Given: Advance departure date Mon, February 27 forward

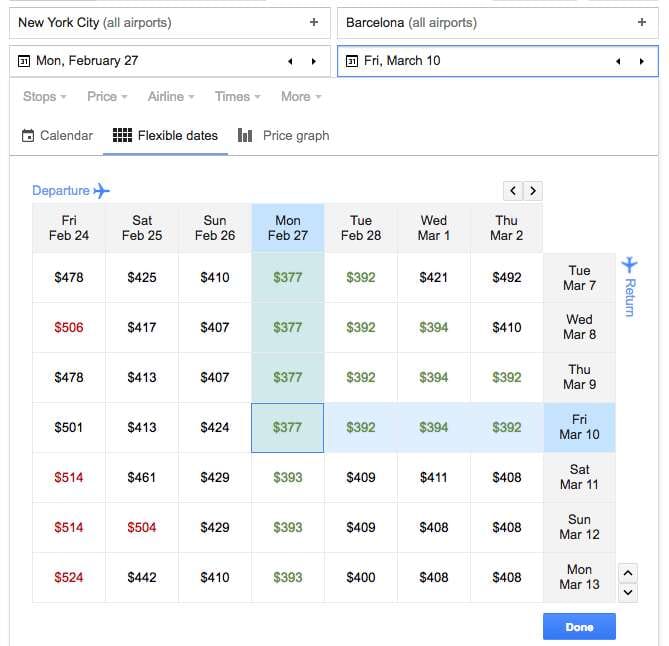Looking at the screenshot, I should (313, 61).
